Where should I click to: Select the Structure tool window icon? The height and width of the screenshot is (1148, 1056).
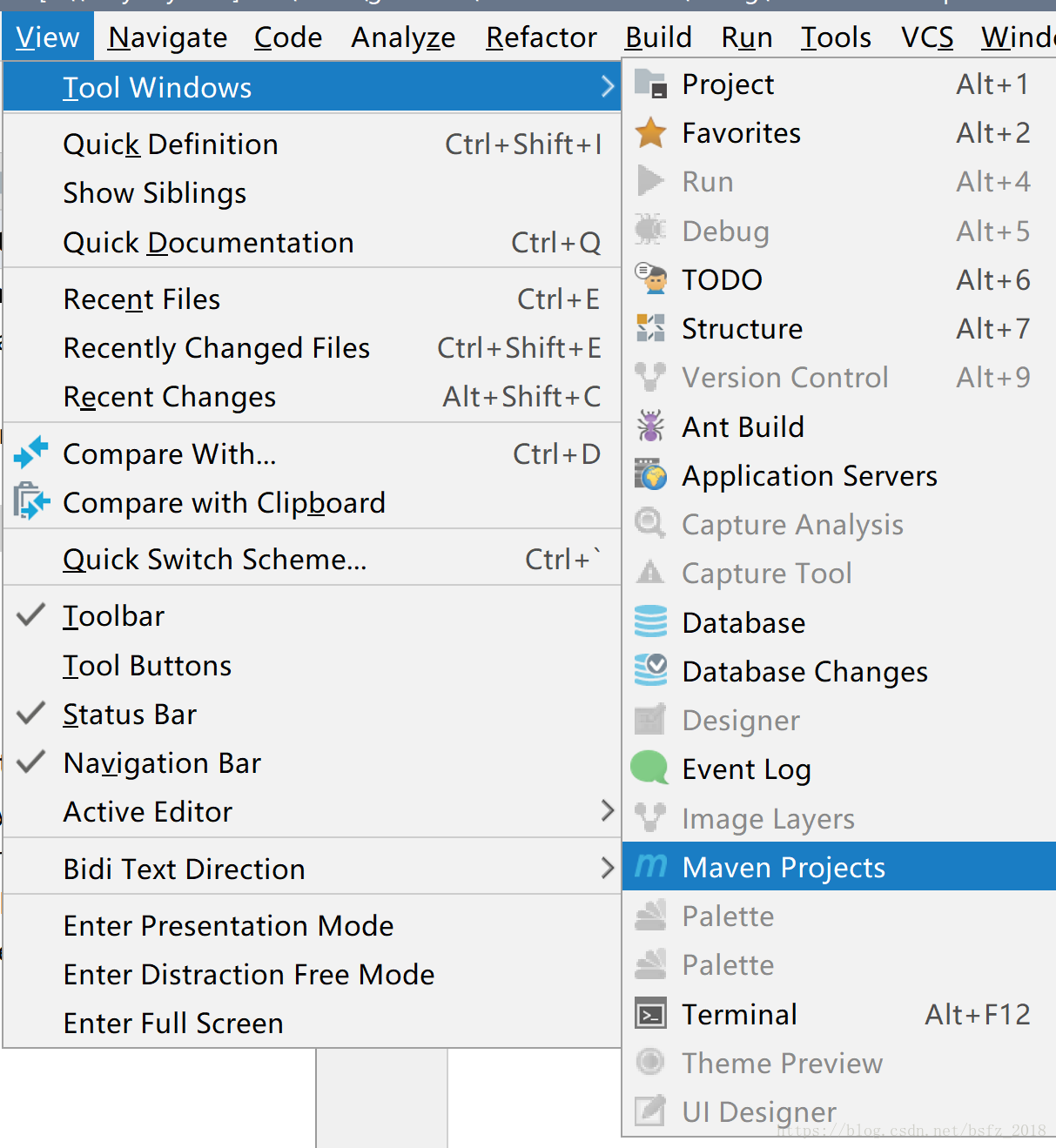pos(650,328)
